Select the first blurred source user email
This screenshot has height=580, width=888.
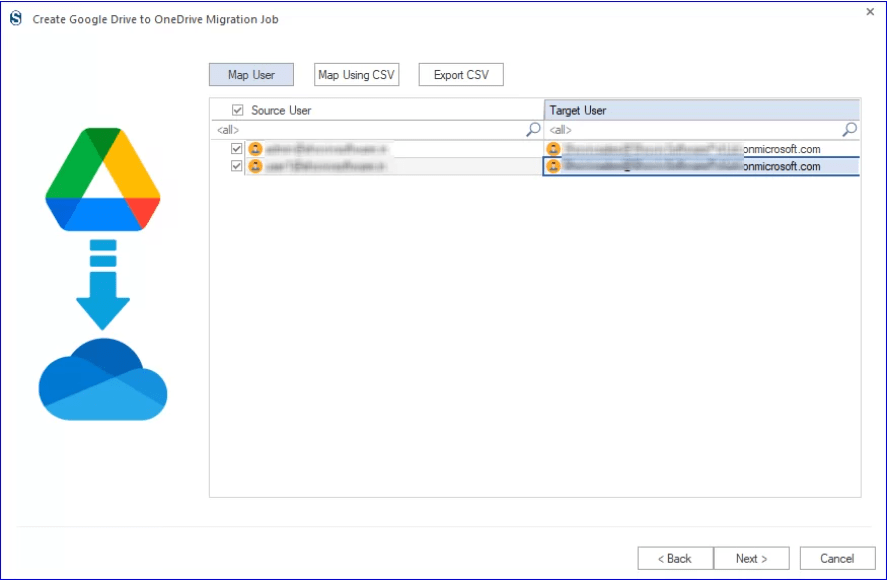[326, 149]
